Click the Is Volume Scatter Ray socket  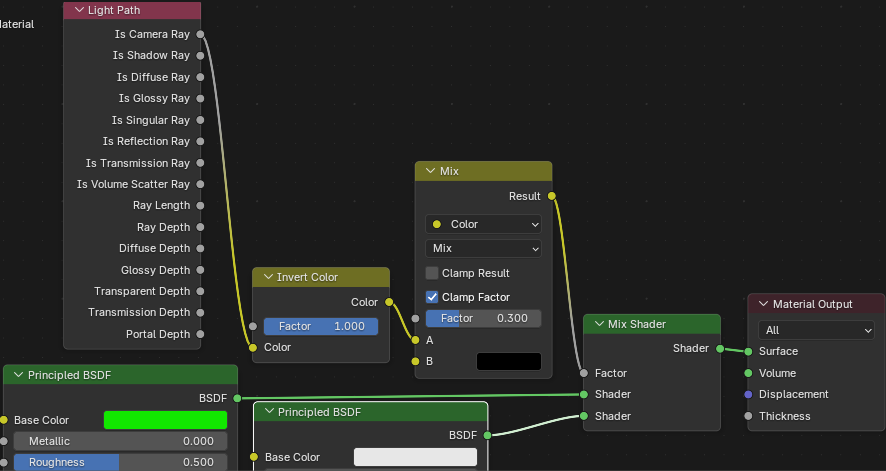[x=200, y=184]
